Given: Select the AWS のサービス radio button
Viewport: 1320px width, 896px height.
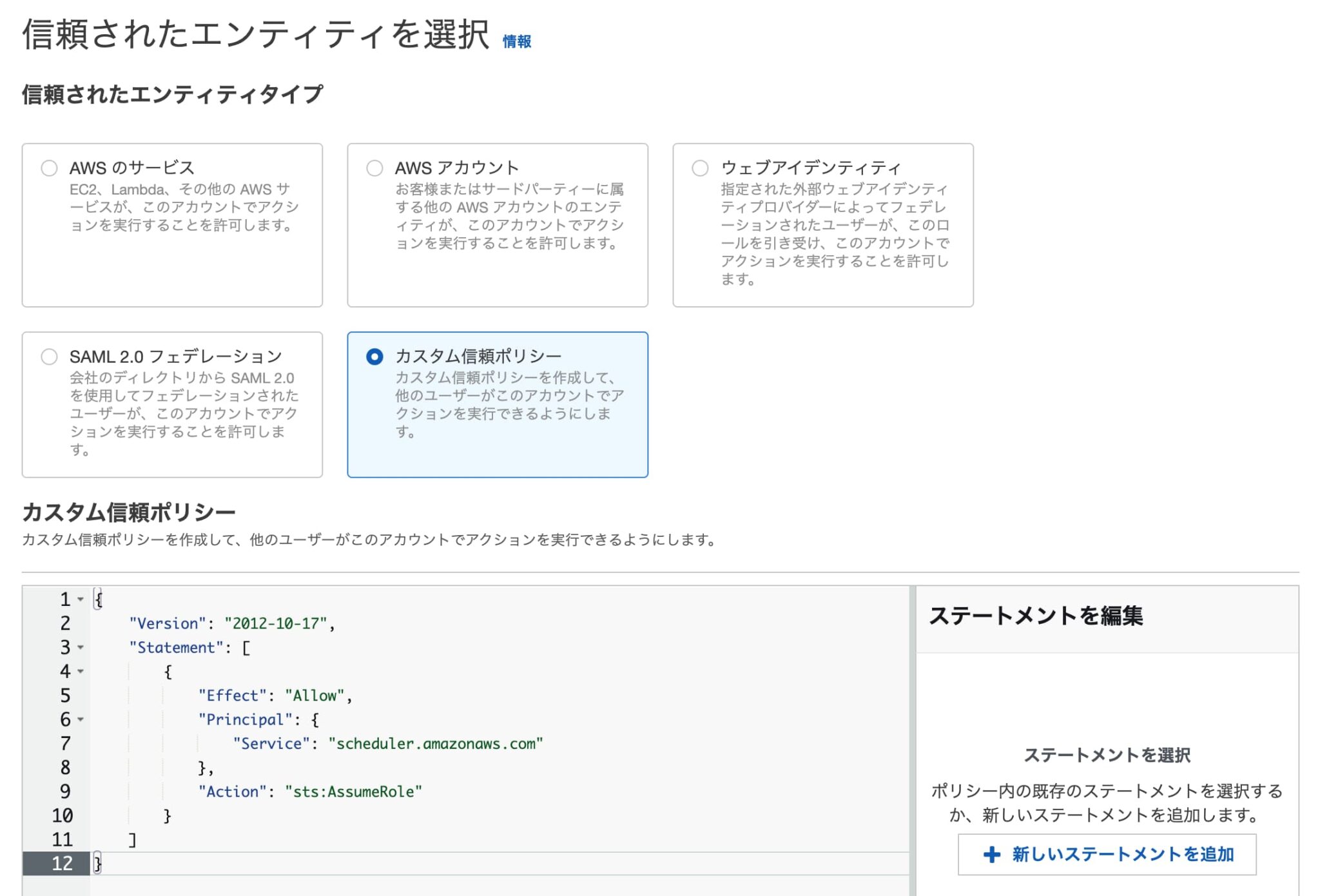Looking at the screenshot, I should coord(48,168).
